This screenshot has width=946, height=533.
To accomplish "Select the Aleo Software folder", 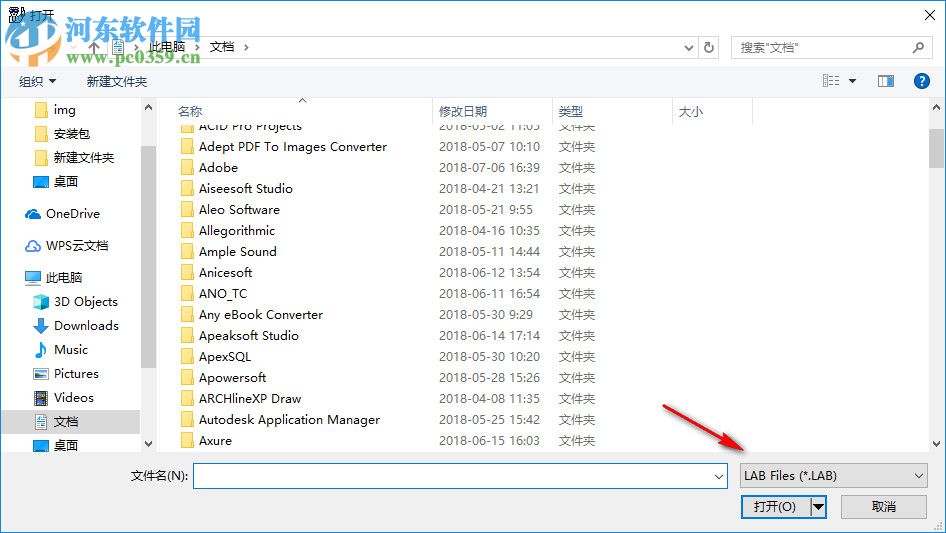I will click(x=240, y=210).
